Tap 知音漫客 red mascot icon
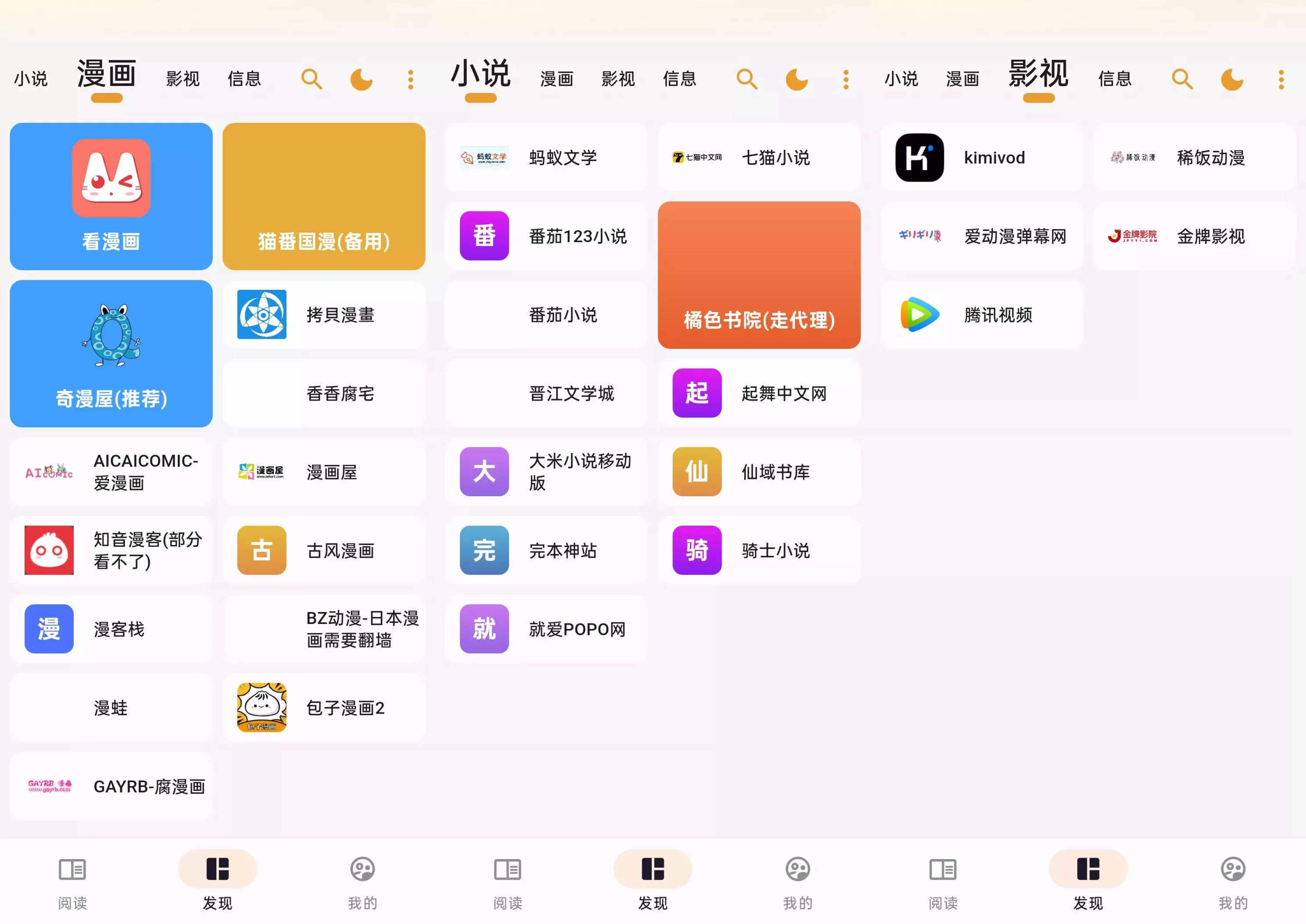 (x=49, y=550)
